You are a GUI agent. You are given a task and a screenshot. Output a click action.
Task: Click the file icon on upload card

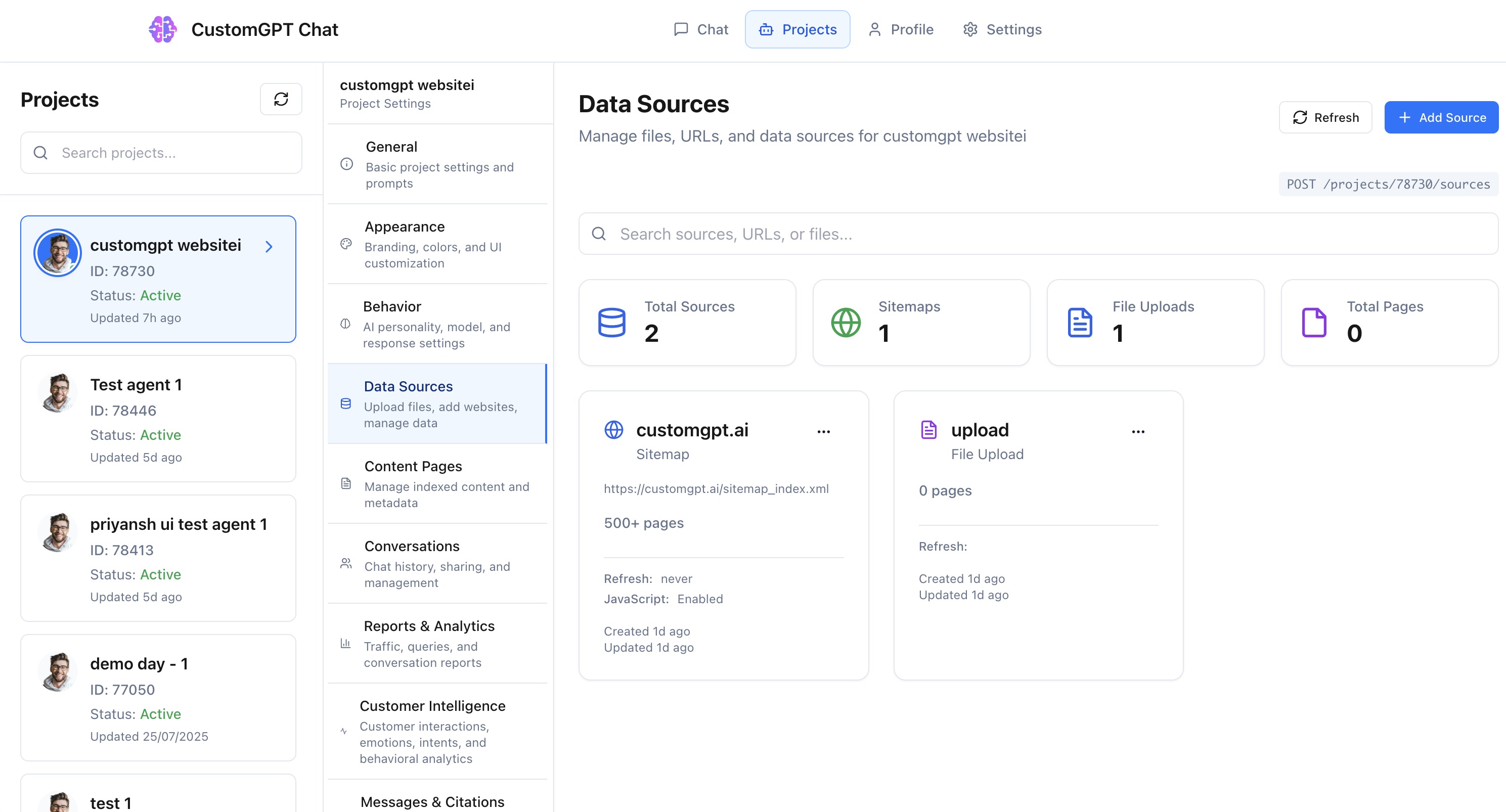click(929, 430)
